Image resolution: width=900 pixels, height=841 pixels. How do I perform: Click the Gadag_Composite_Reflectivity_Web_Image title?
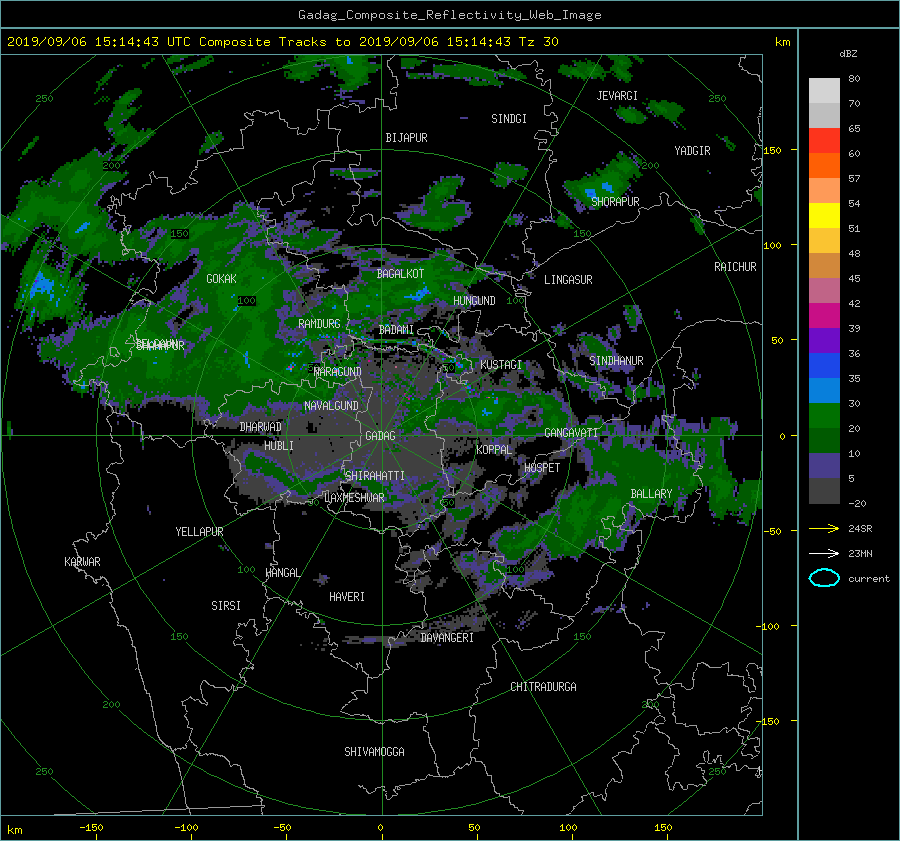point(449,14)
